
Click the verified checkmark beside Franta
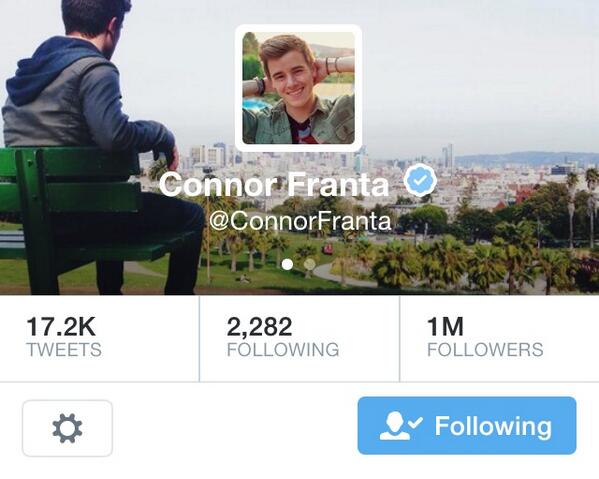420,180
